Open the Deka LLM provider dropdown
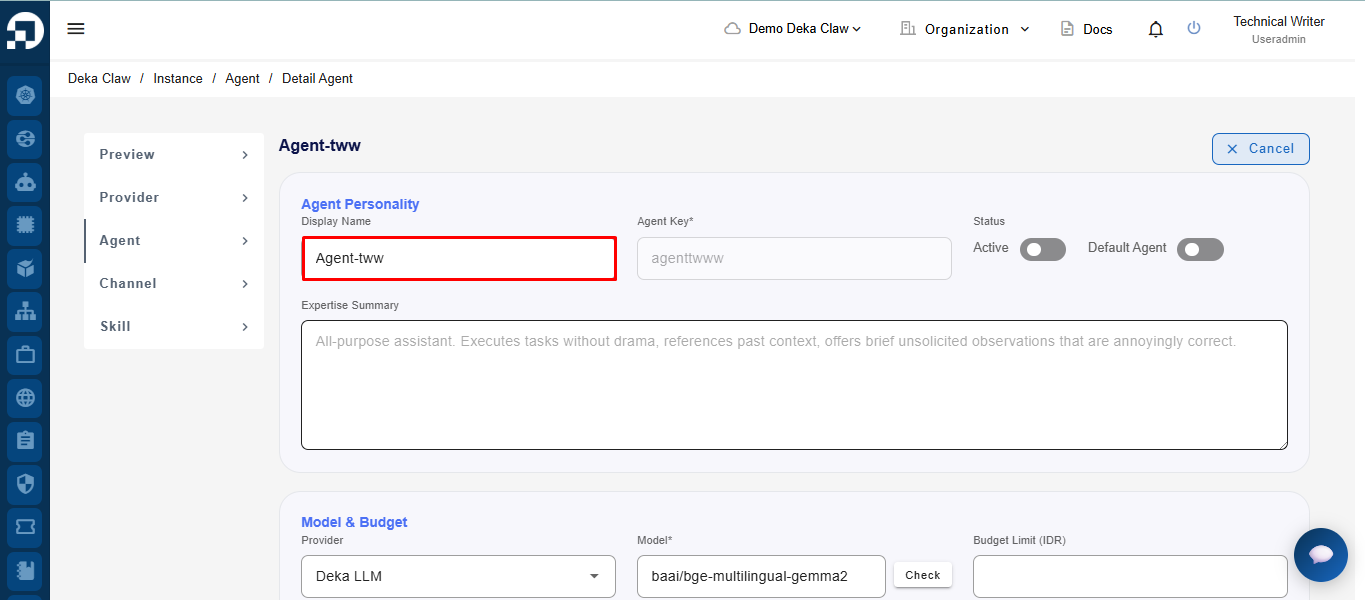 (458, 576)
